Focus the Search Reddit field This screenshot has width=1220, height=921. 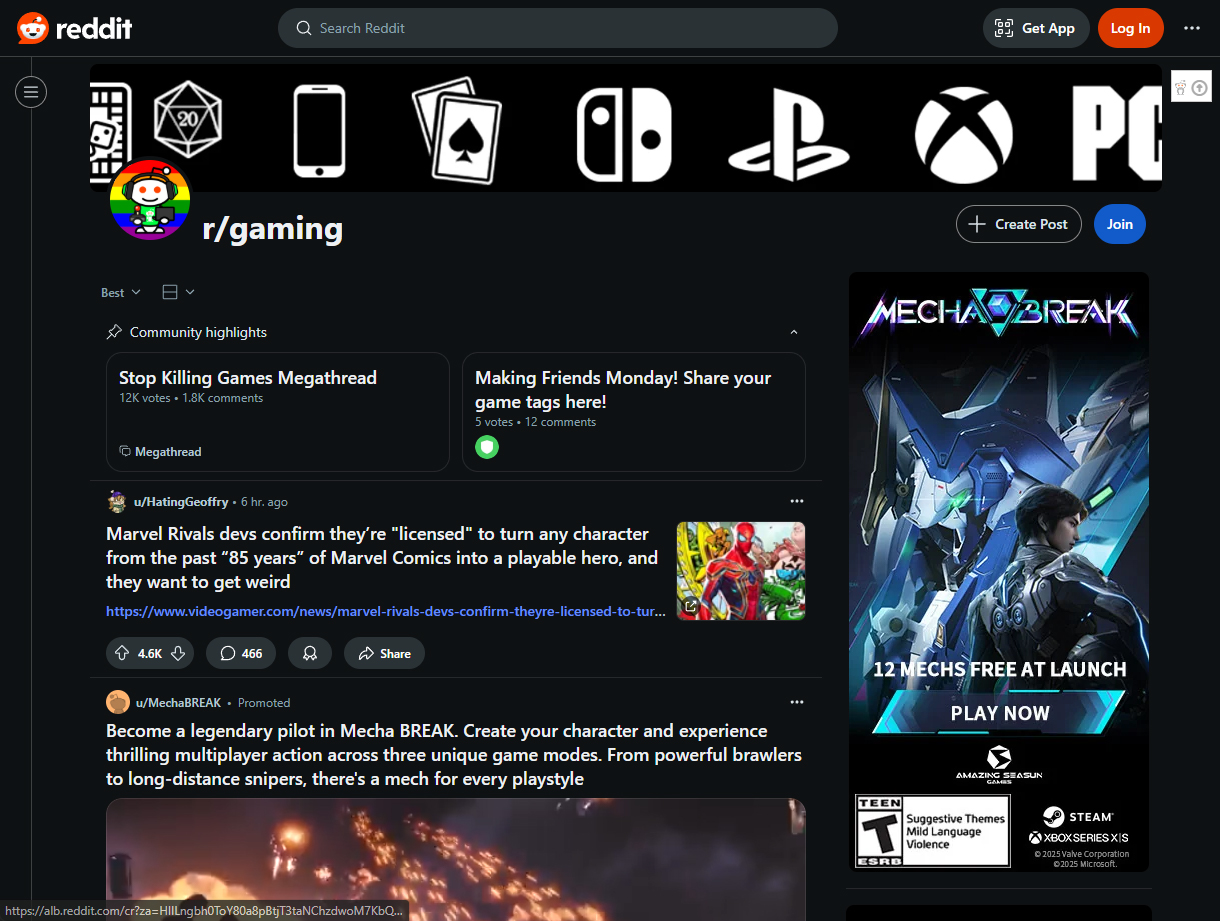click(557, 28)
